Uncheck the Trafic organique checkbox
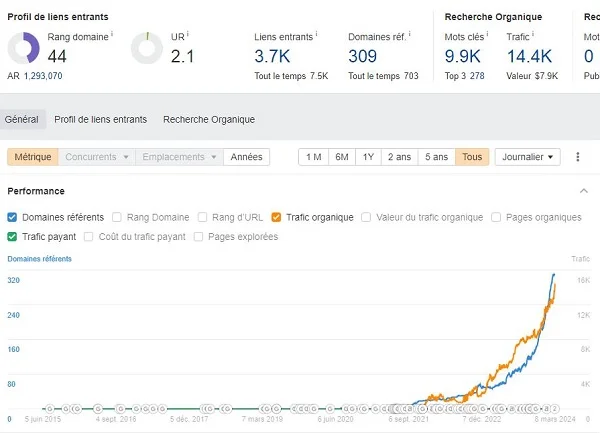Screen dimensions: 600x433 (x=276, y=217)
